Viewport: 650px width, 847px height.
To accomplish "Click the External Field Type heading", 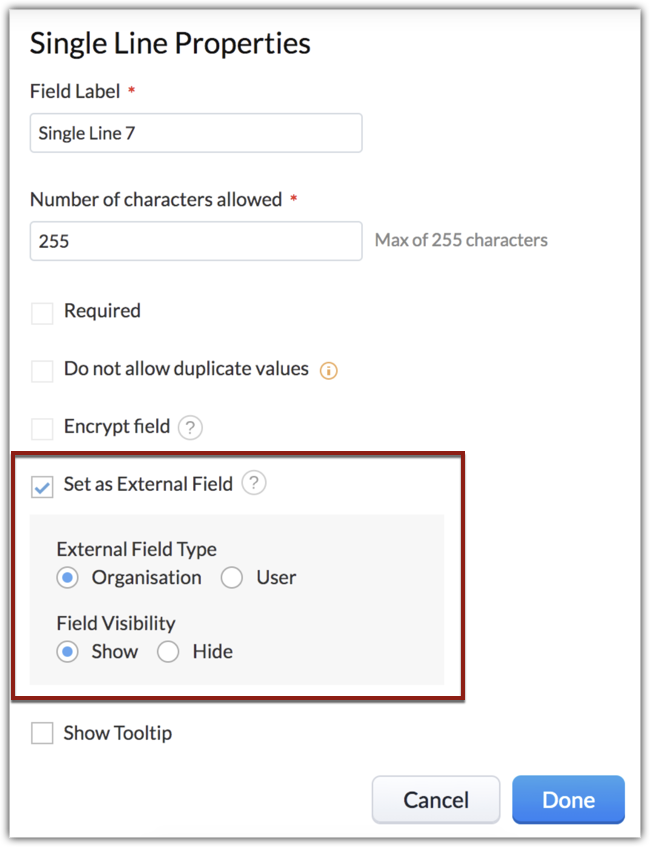I will point(136,549).
